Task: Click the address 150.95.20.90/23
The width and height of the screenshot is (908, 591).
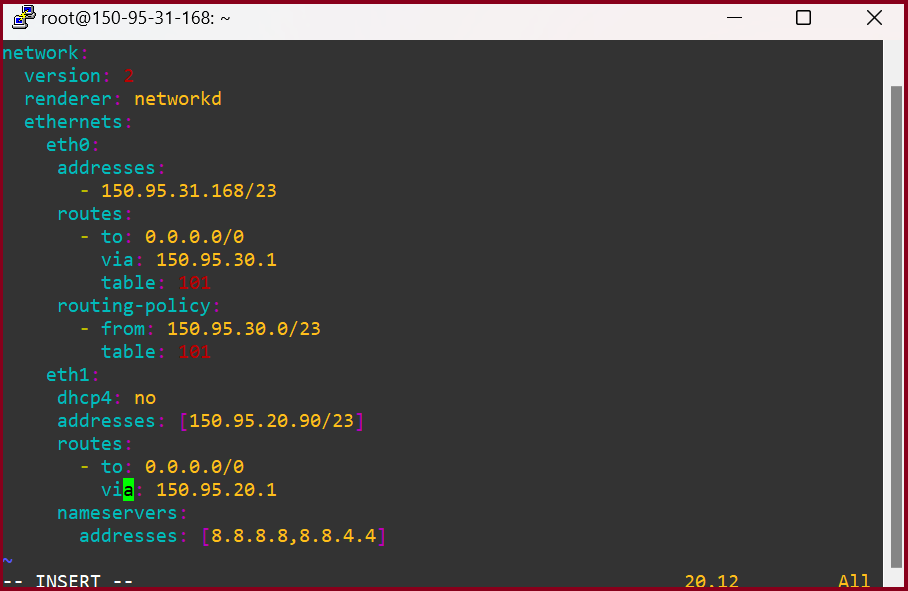Action: tap(271, 421)
